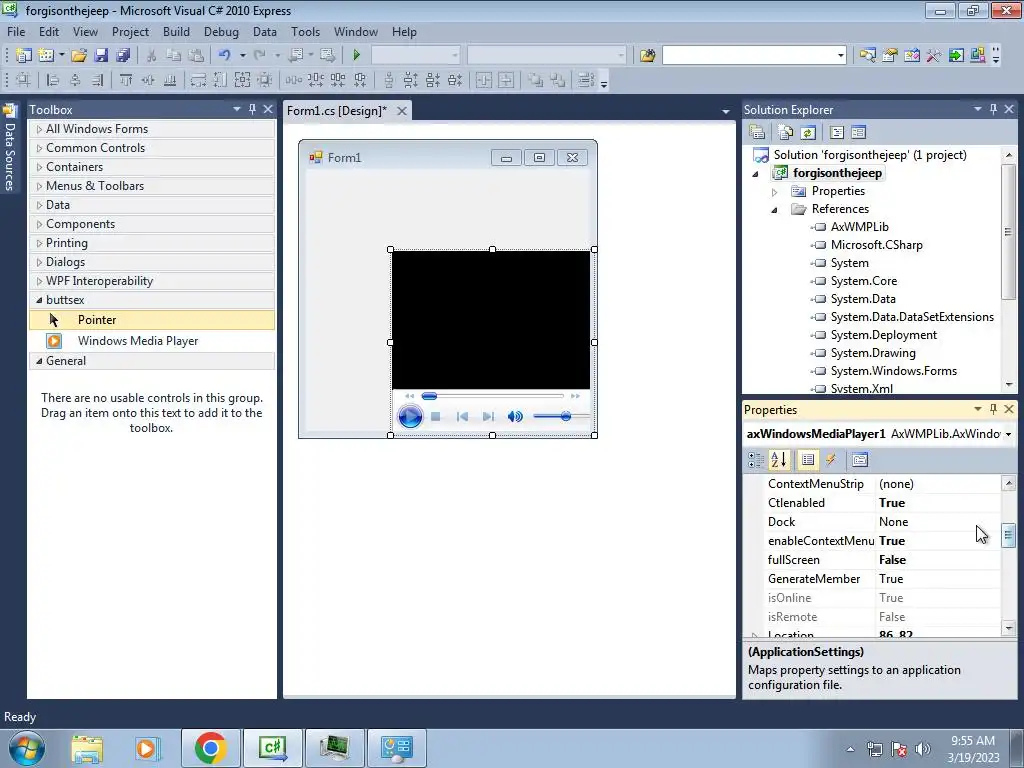Click the Windows Start button

coord(27,748)
